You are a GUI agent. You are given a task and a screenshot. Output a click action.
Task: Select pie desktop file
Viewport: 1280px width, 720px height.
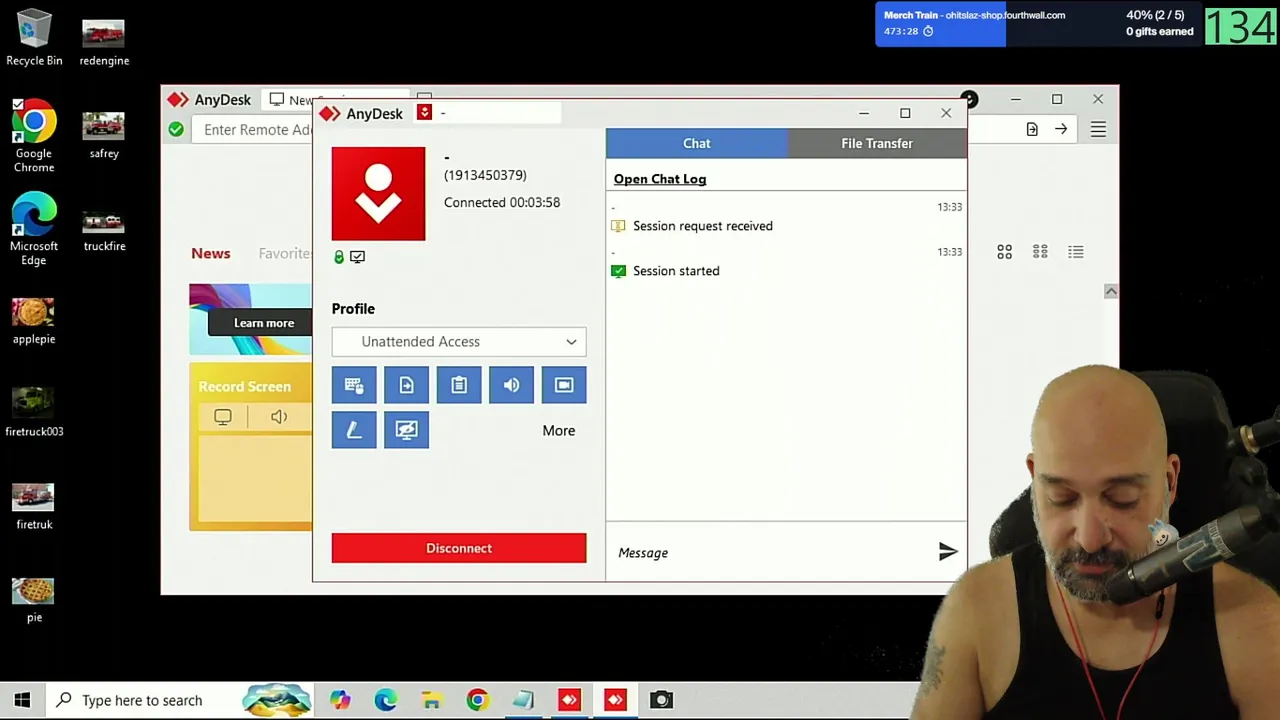coord(34,600)
